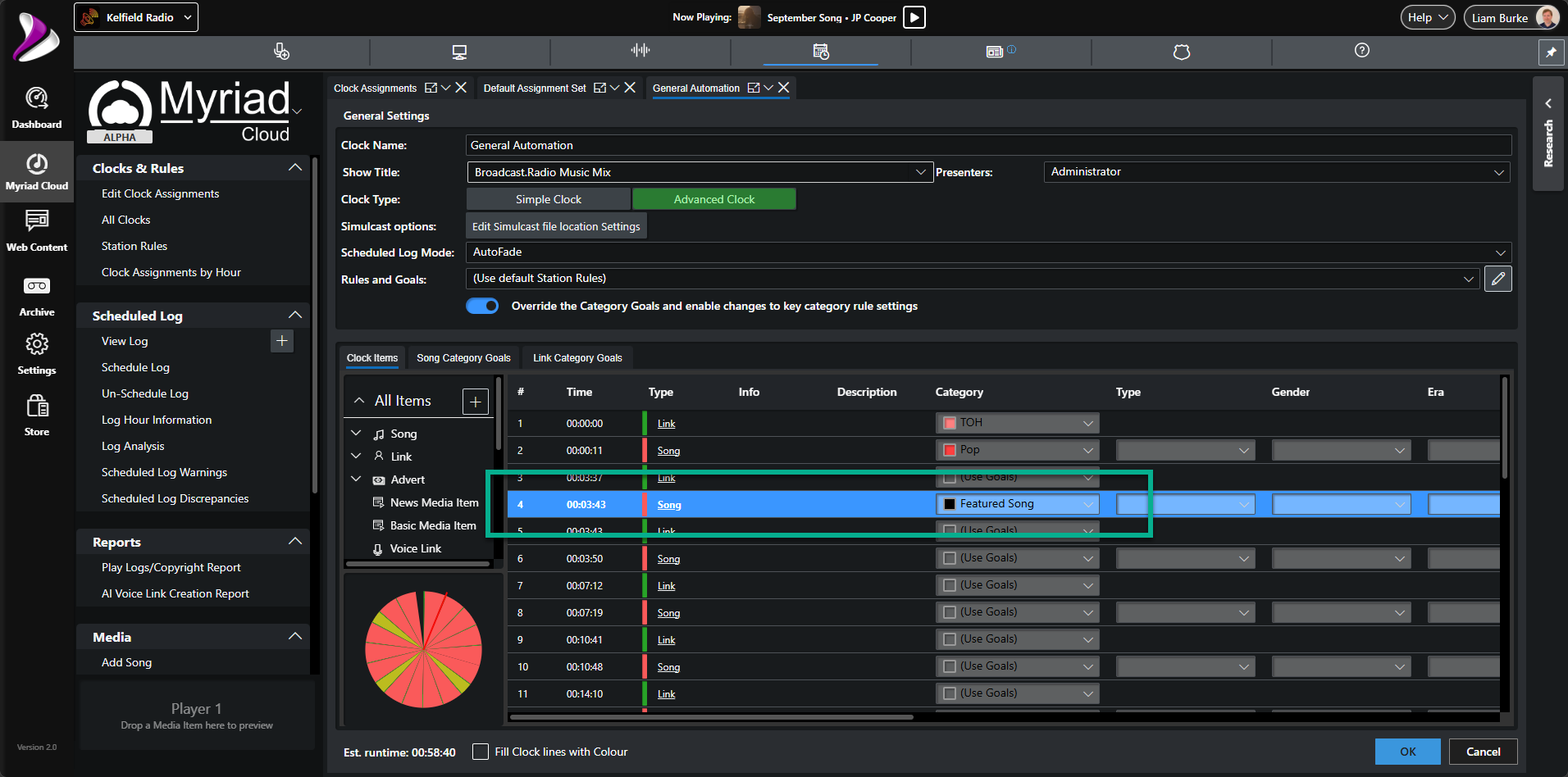Edit Rules and Goals with pencil icon

tap(1498, 279)
